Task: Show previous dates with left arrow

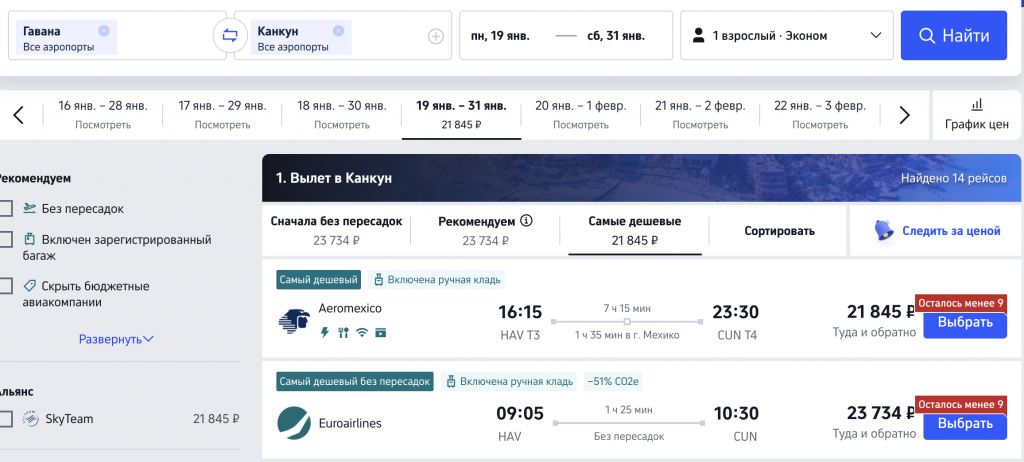Action: (x=19, y=115)
